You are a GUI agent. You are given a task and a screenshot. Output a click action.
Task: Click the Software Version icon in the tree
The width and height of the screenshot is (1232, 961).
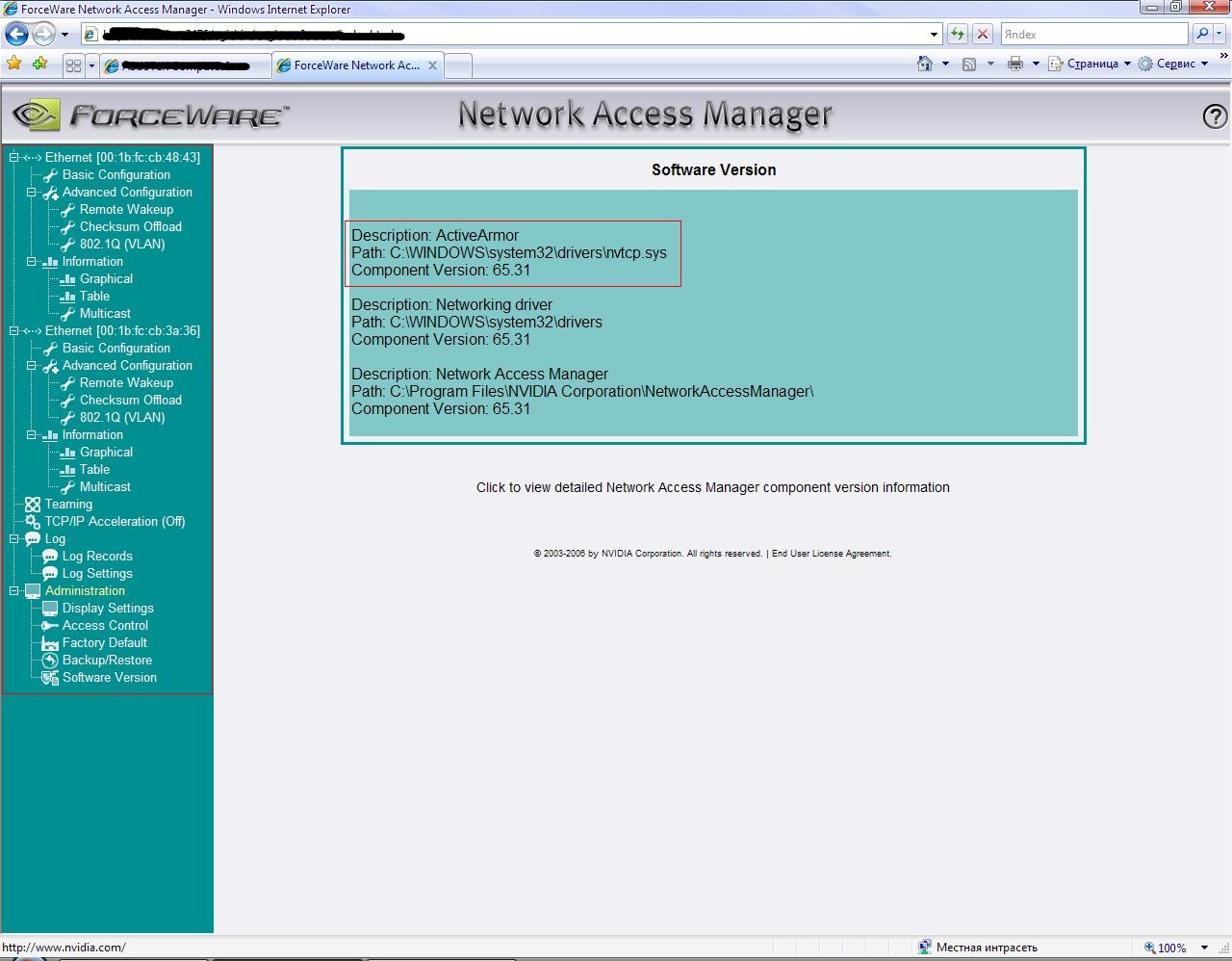50,678
